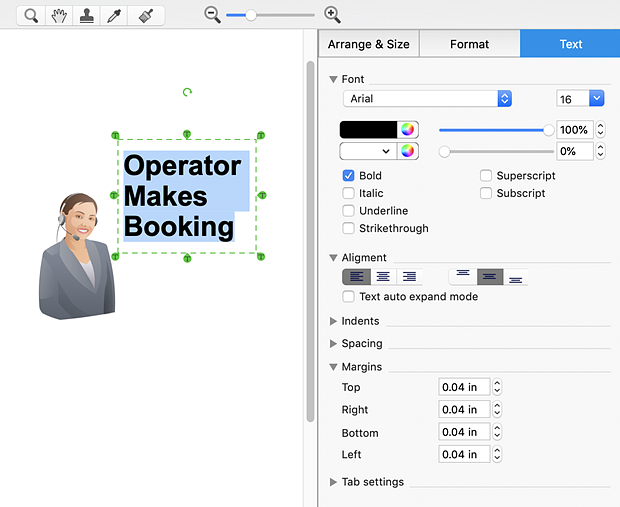This screenshot has width=620, height=507.
Task: Select the hand pan tool
Action: [59, 16]
